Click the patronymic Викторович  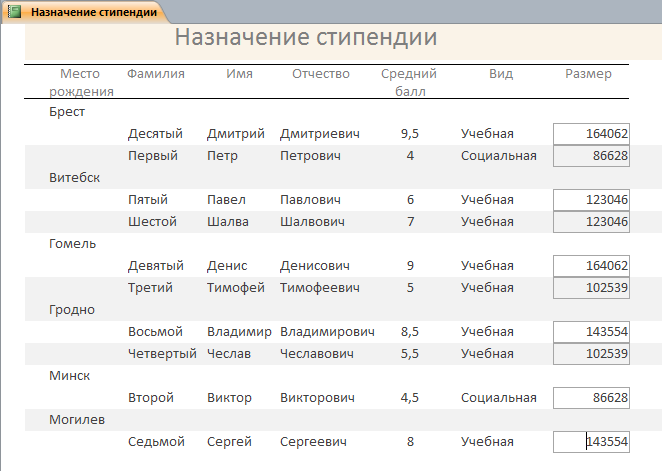click(x=317, y=398)
